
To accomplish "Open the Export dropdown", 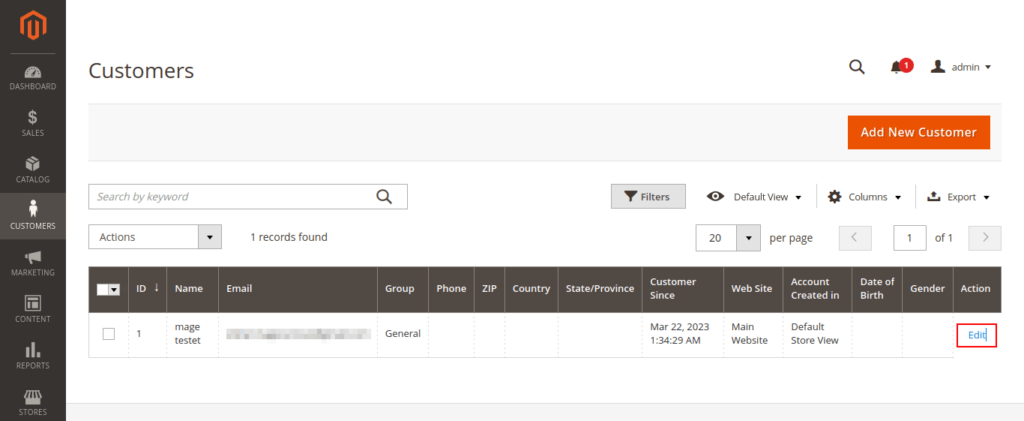I will [959, 197].
